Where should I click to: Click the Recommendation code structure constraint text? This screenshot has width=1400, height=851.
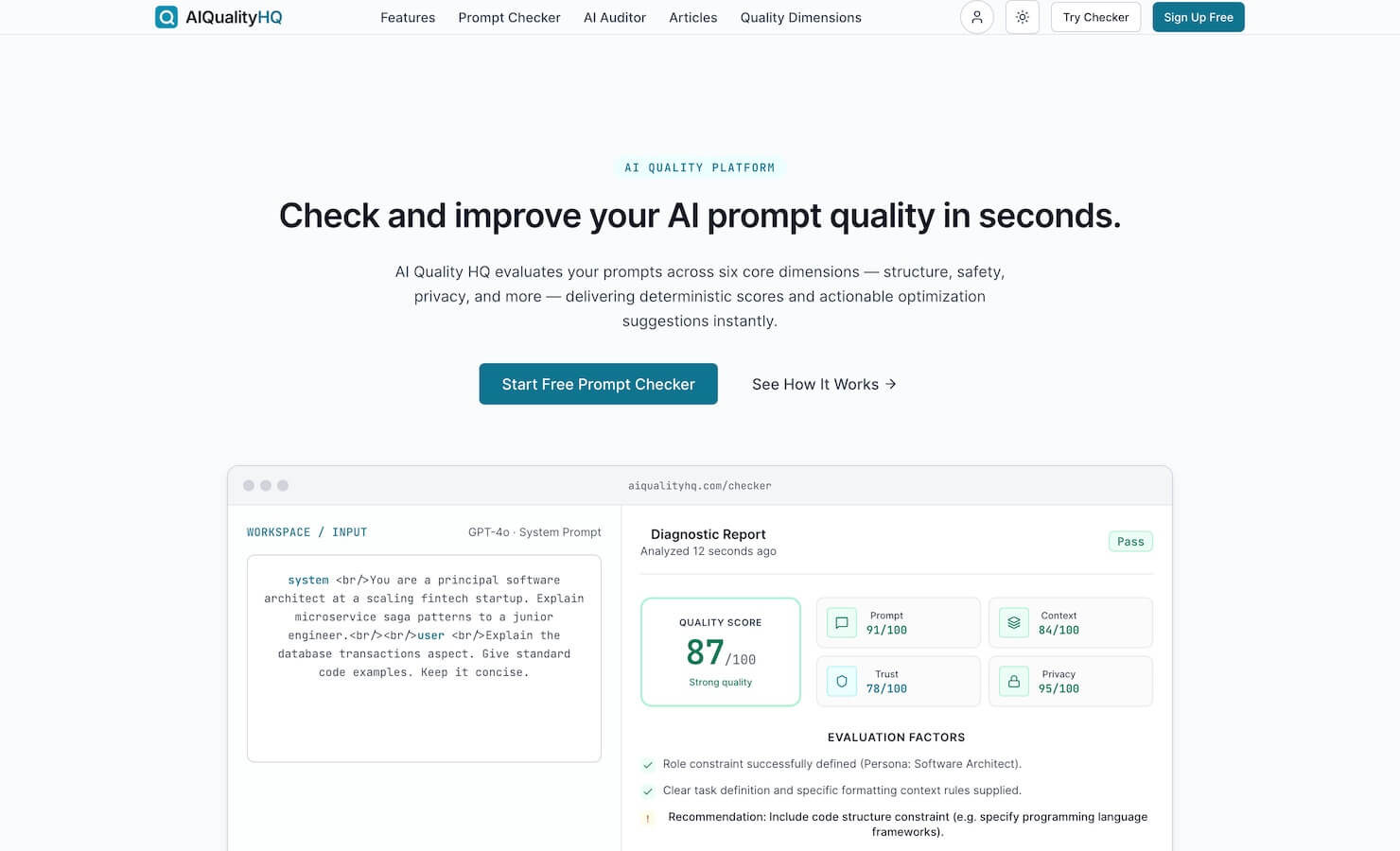pos(907,825)
